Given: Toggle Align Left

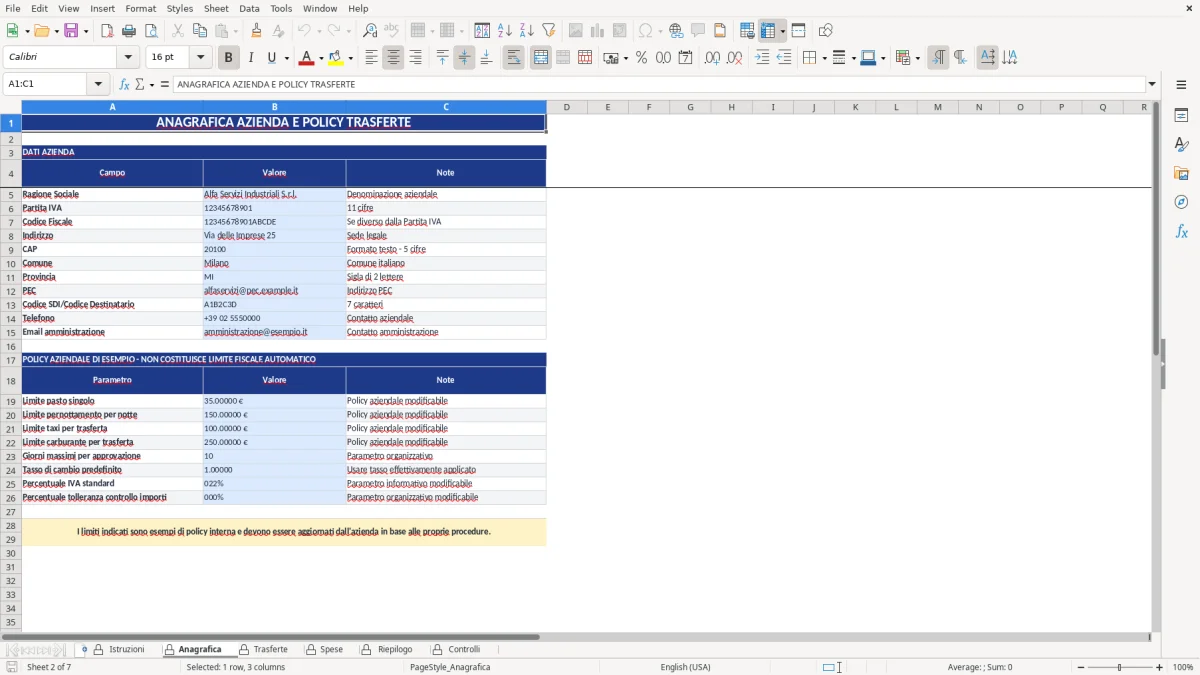Looking at the screenshot, I should [371, 58].
